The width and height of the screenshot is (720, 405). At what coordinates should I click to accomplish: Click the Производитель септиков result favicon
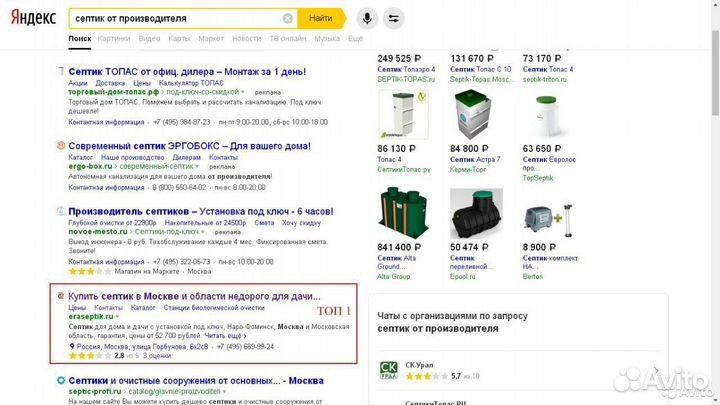point(61,211)
